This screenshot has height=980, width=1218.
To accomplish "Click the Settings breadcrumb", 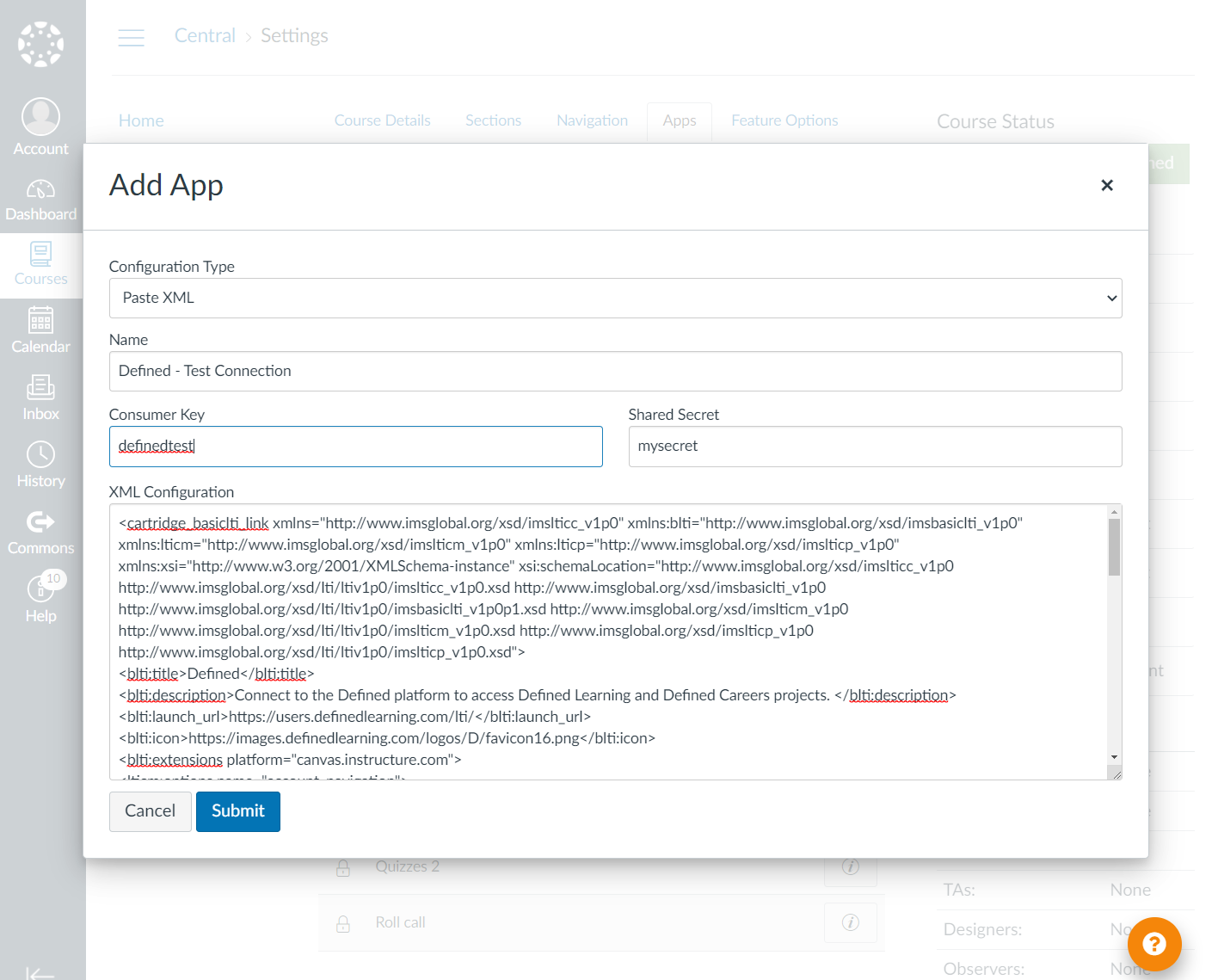I will (294, 35).
